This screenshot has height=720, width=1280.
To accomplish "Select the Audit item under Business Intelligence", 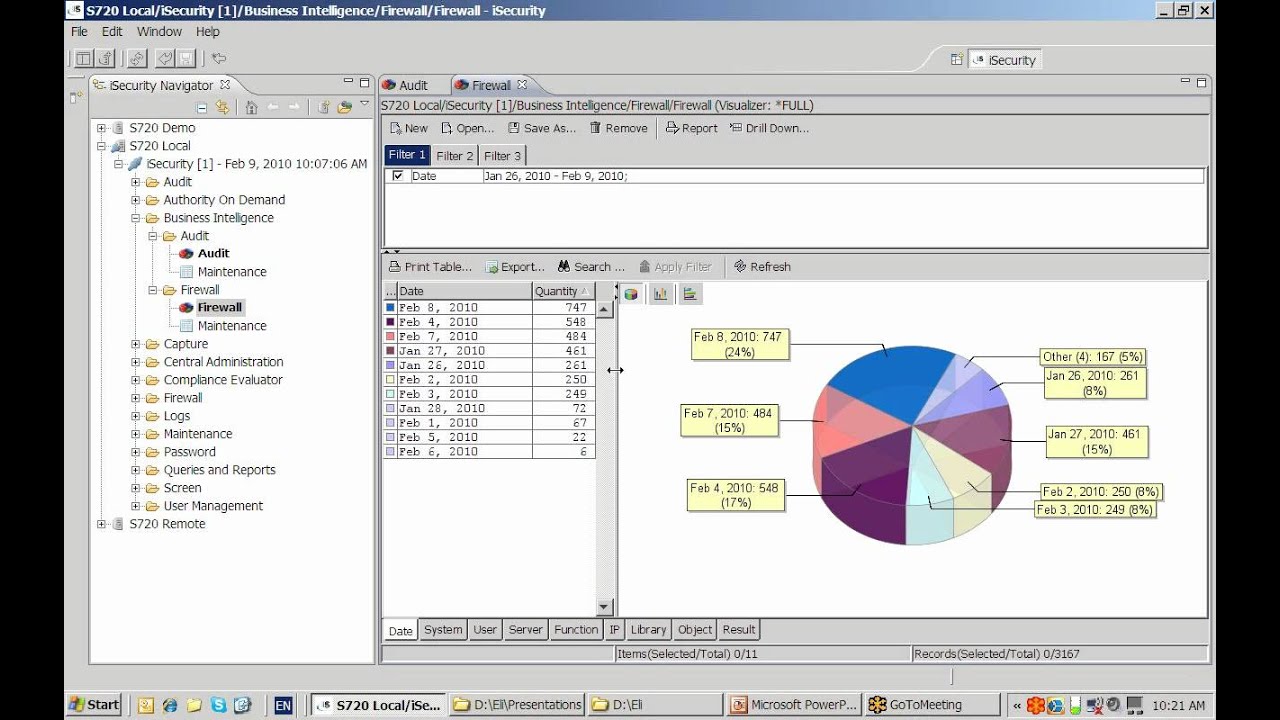I will 213,254.
